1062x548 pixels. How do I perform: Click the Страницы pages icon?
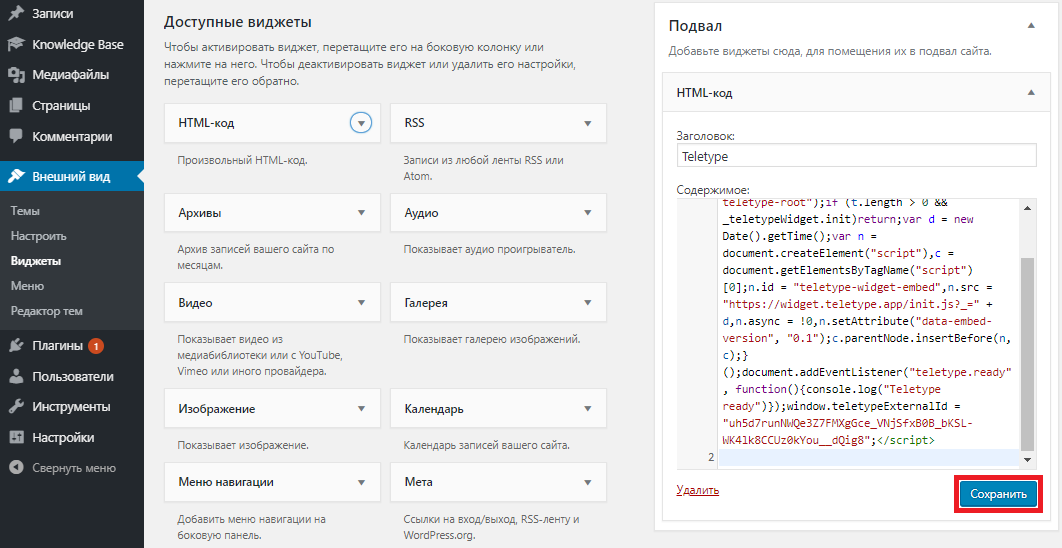(x=16, y=106)
